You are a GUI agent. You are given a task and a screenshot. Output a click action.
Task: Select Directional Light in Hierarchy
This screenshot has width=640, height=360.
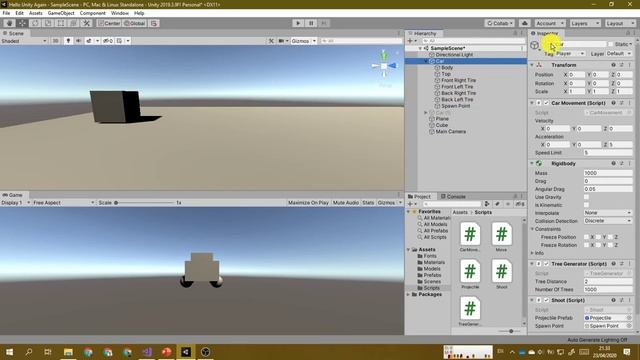click(x=454, y=55)
